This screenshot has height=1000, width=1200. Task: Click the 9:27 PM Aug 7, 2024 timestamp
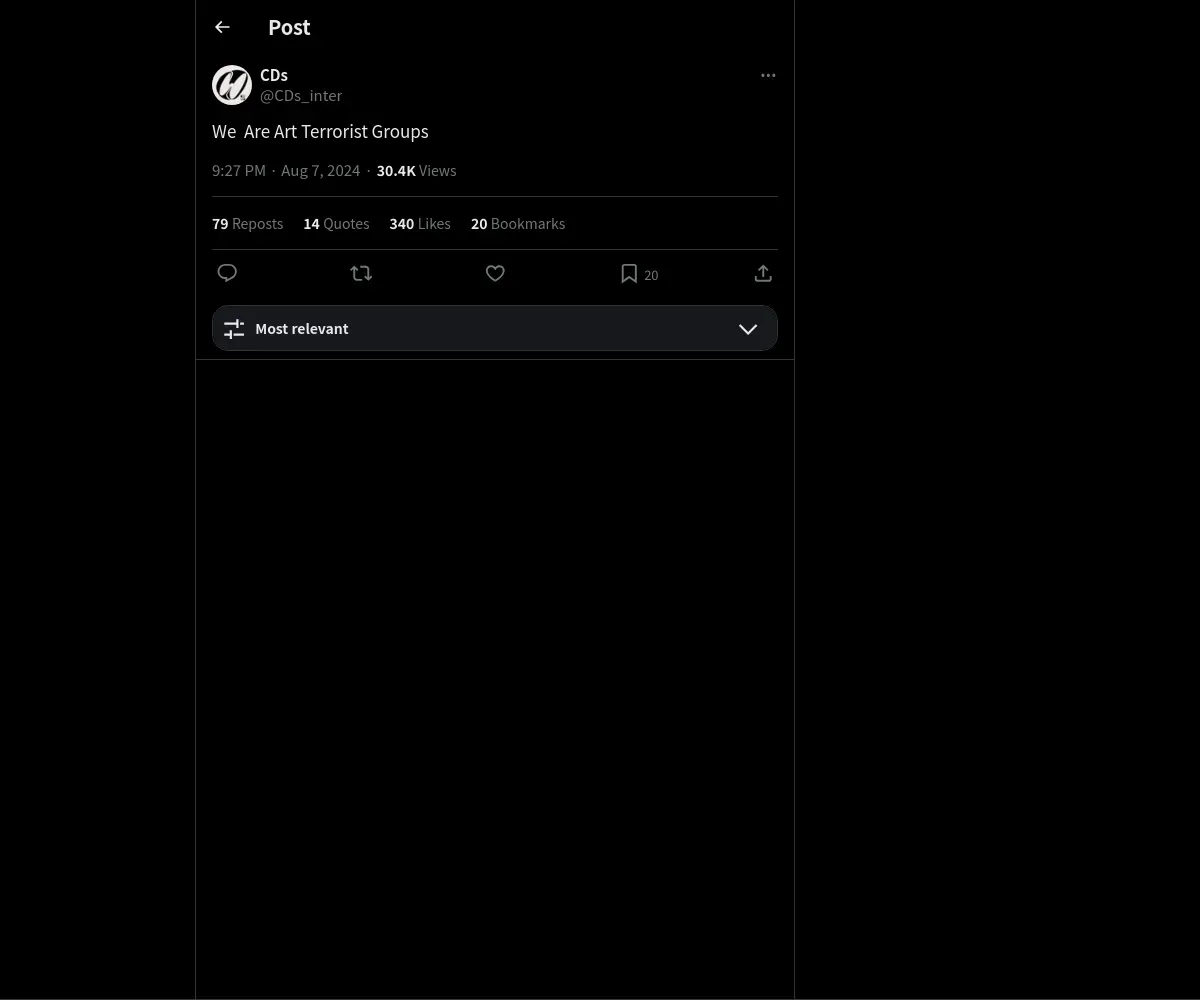coord(286,171)
